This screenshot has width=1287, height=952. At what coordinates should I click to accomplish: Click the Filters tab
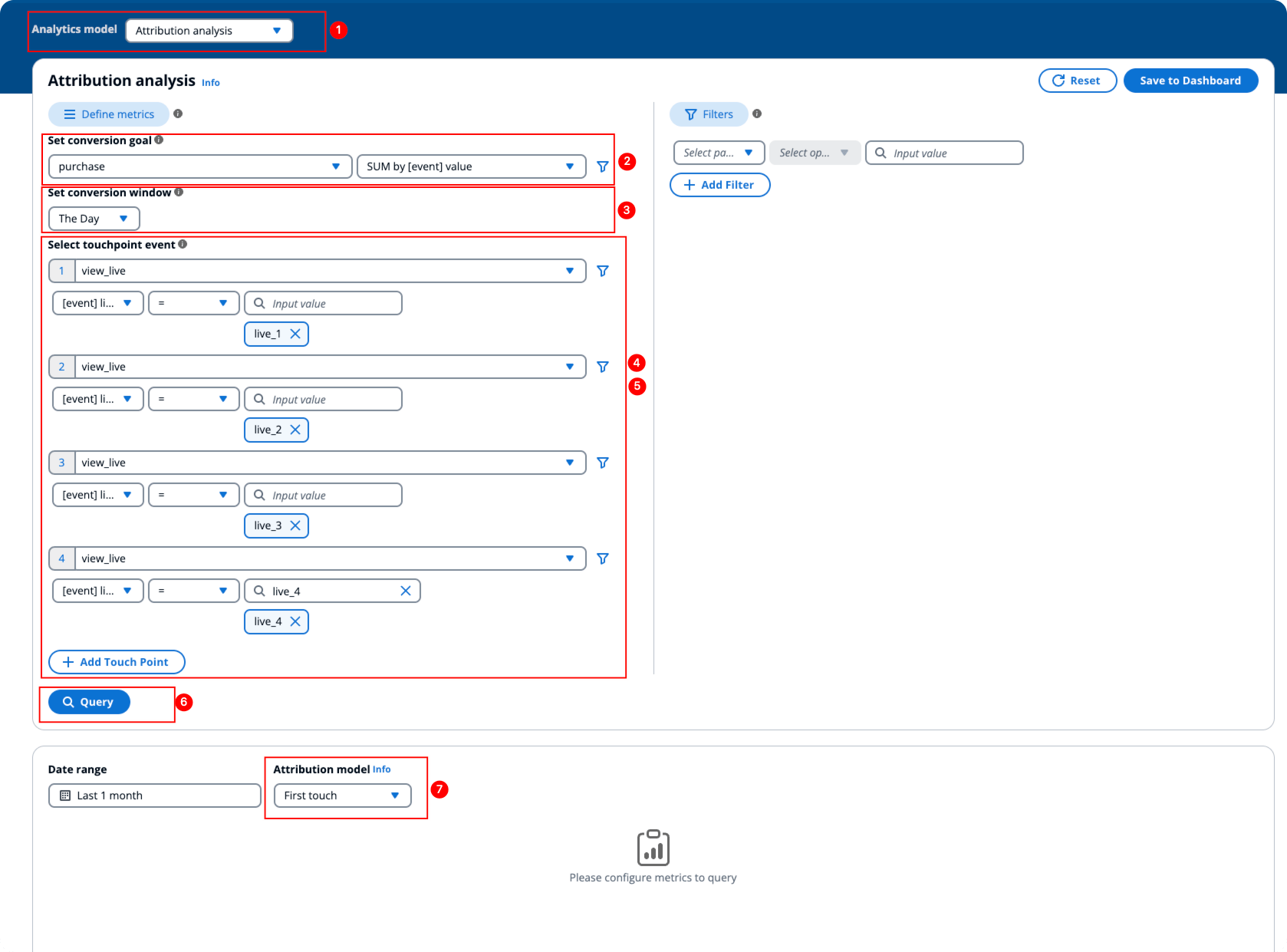709,114
